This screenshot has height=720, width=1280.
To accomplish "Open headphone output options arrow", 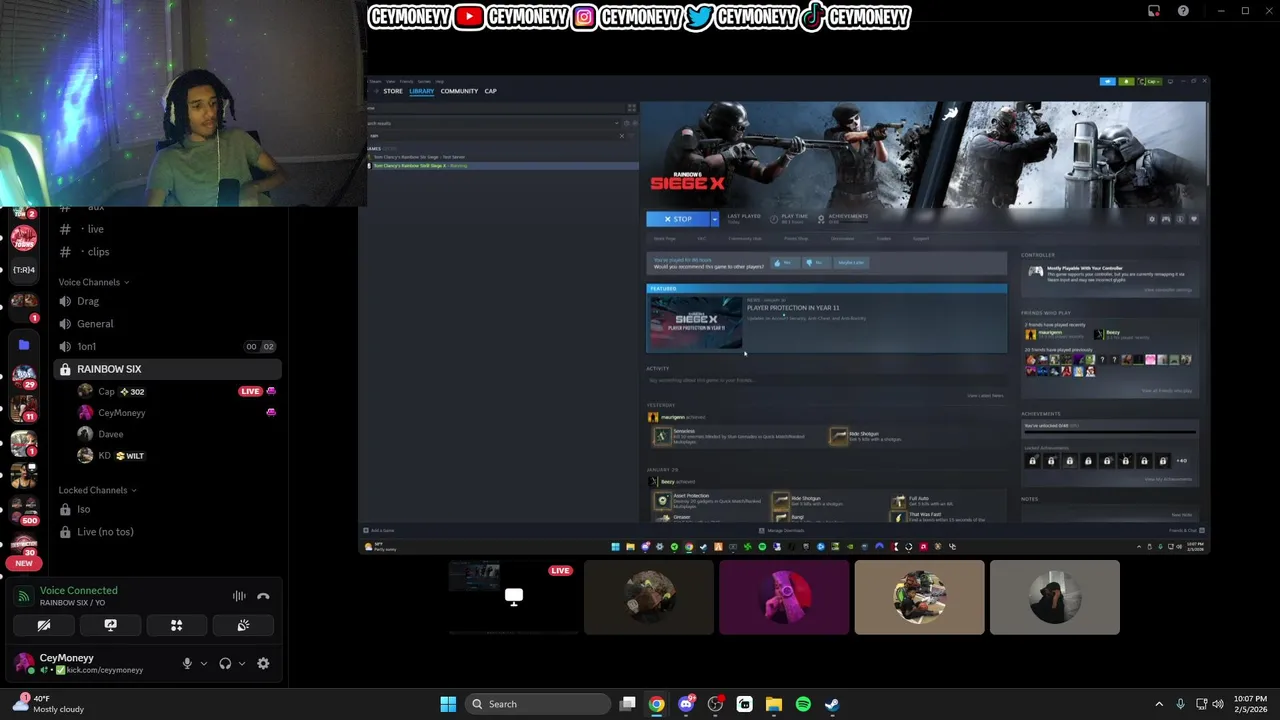I will (242, 663).
